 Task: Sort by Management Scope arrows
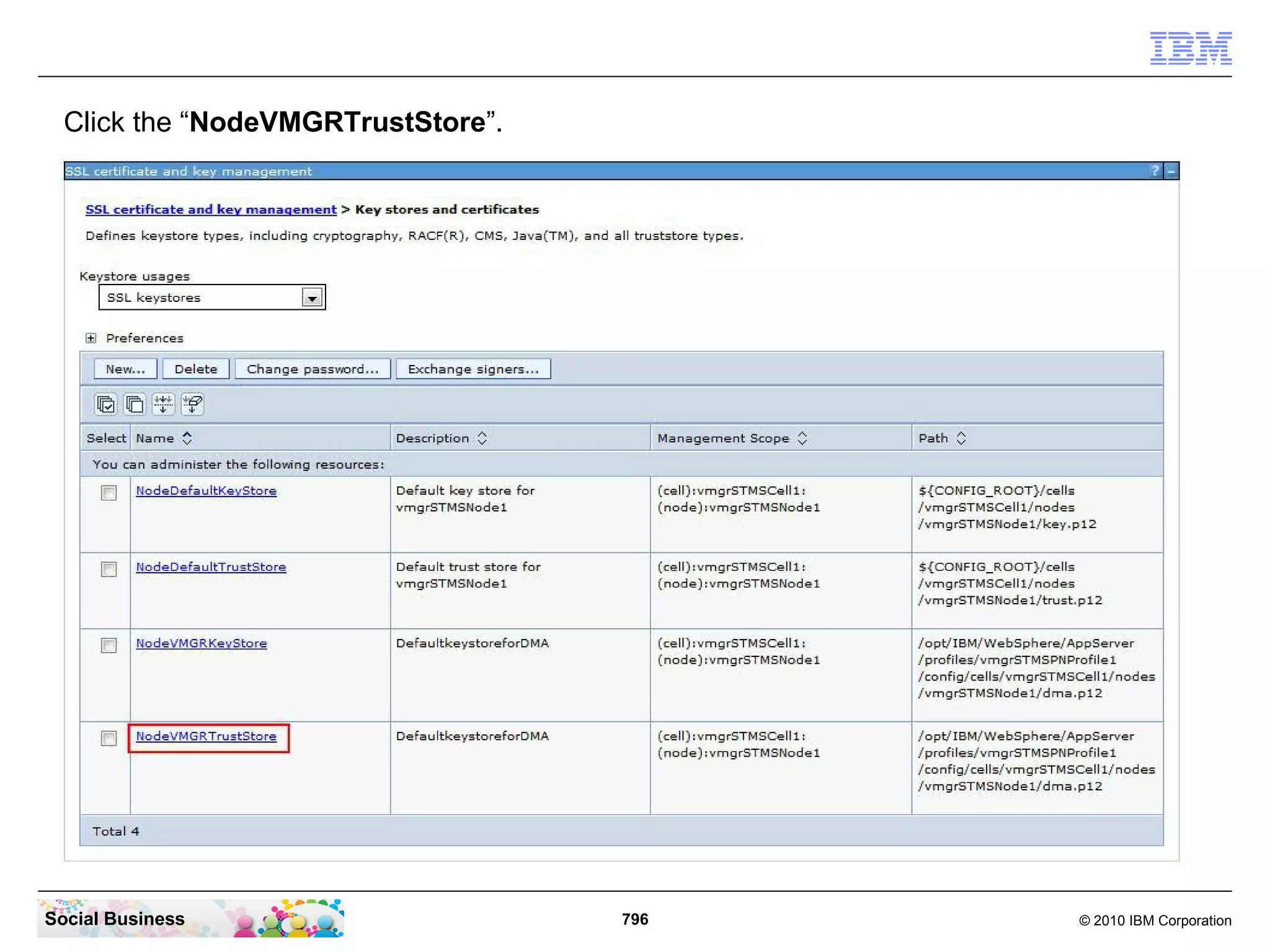pyautogui.click(x=802, y=438)
